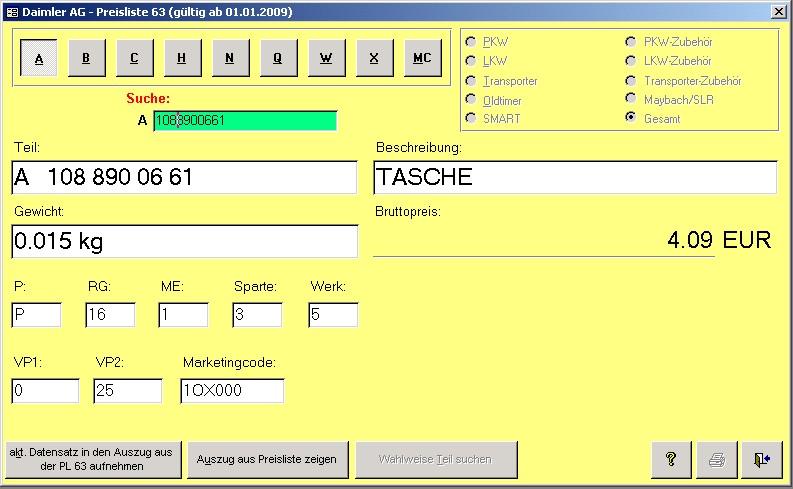
Task: Click the Gewicht field showing 0.015 kg
Action: click(x=184, y=241)
